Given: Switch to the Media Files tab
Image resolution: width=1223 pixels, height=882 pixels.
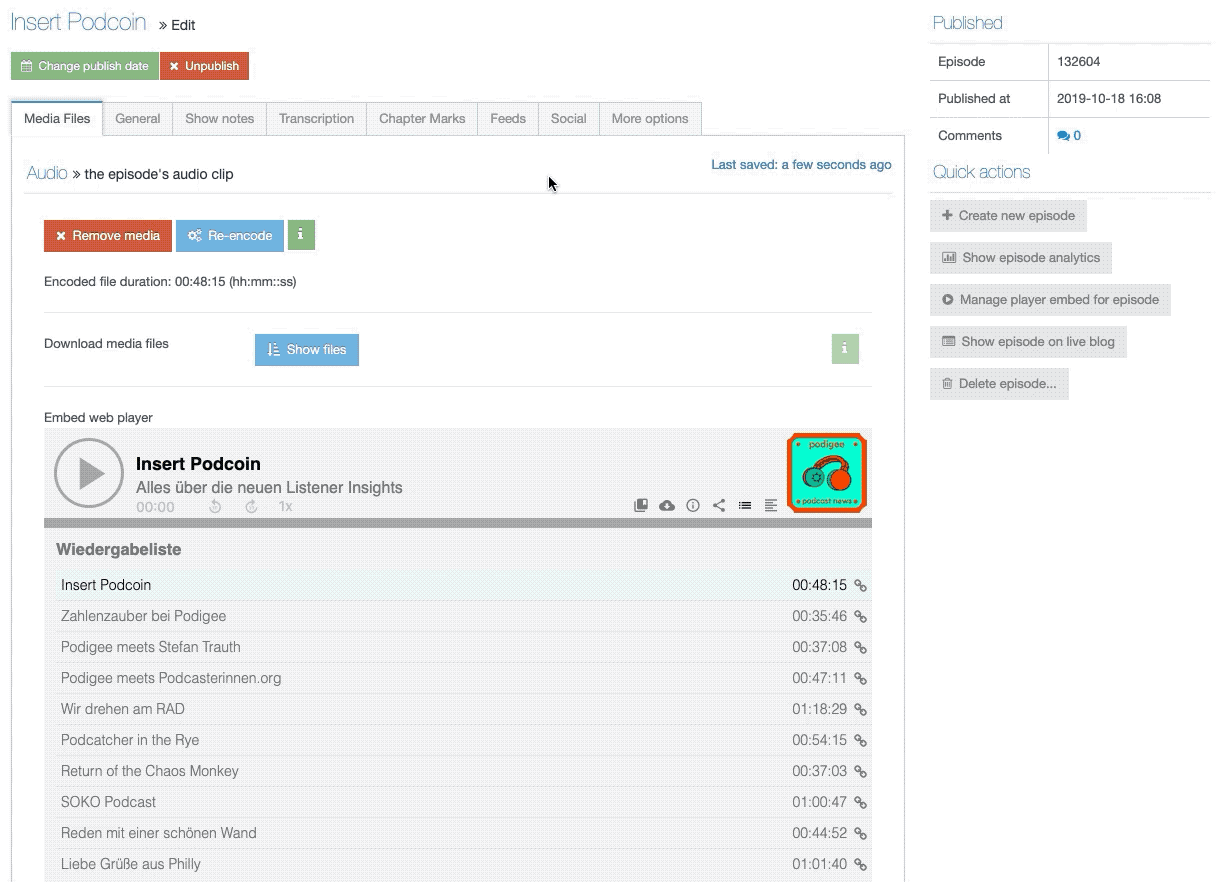Looking at the screenshot, I should click(x=57, y=118).
